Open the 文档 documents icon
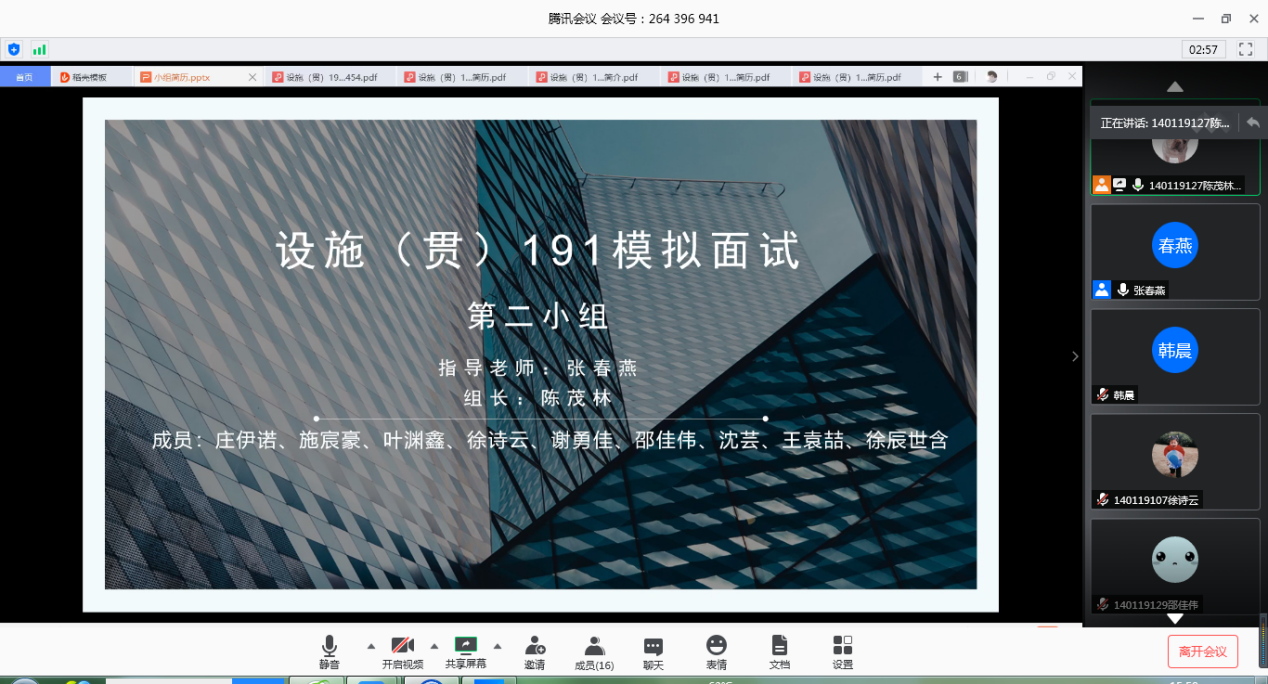Screen dimensions: 1268x684 pos(779,652)
